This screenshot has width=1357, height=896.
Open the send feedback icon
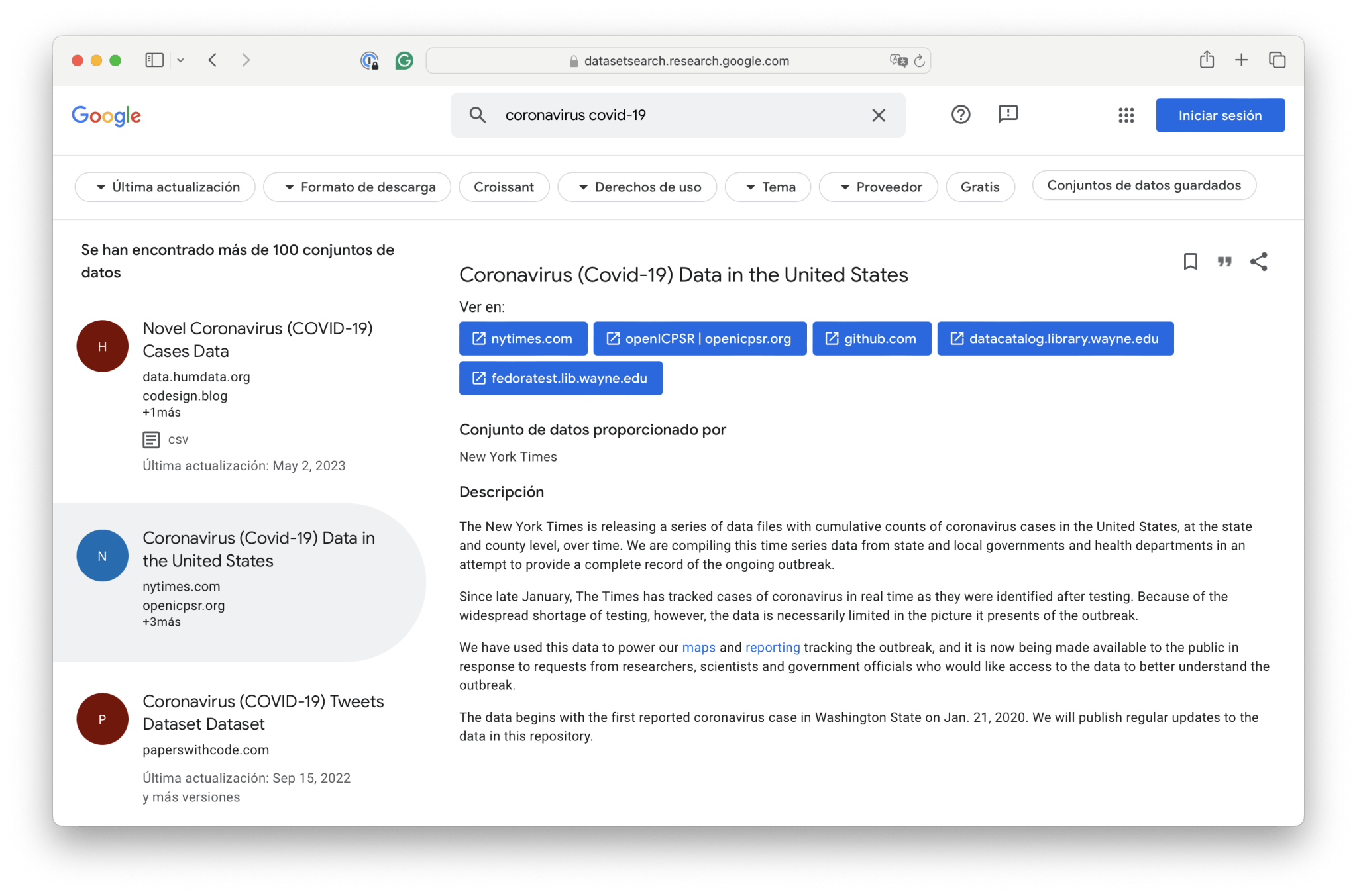pyautogui.click(x=1008, y=114)
